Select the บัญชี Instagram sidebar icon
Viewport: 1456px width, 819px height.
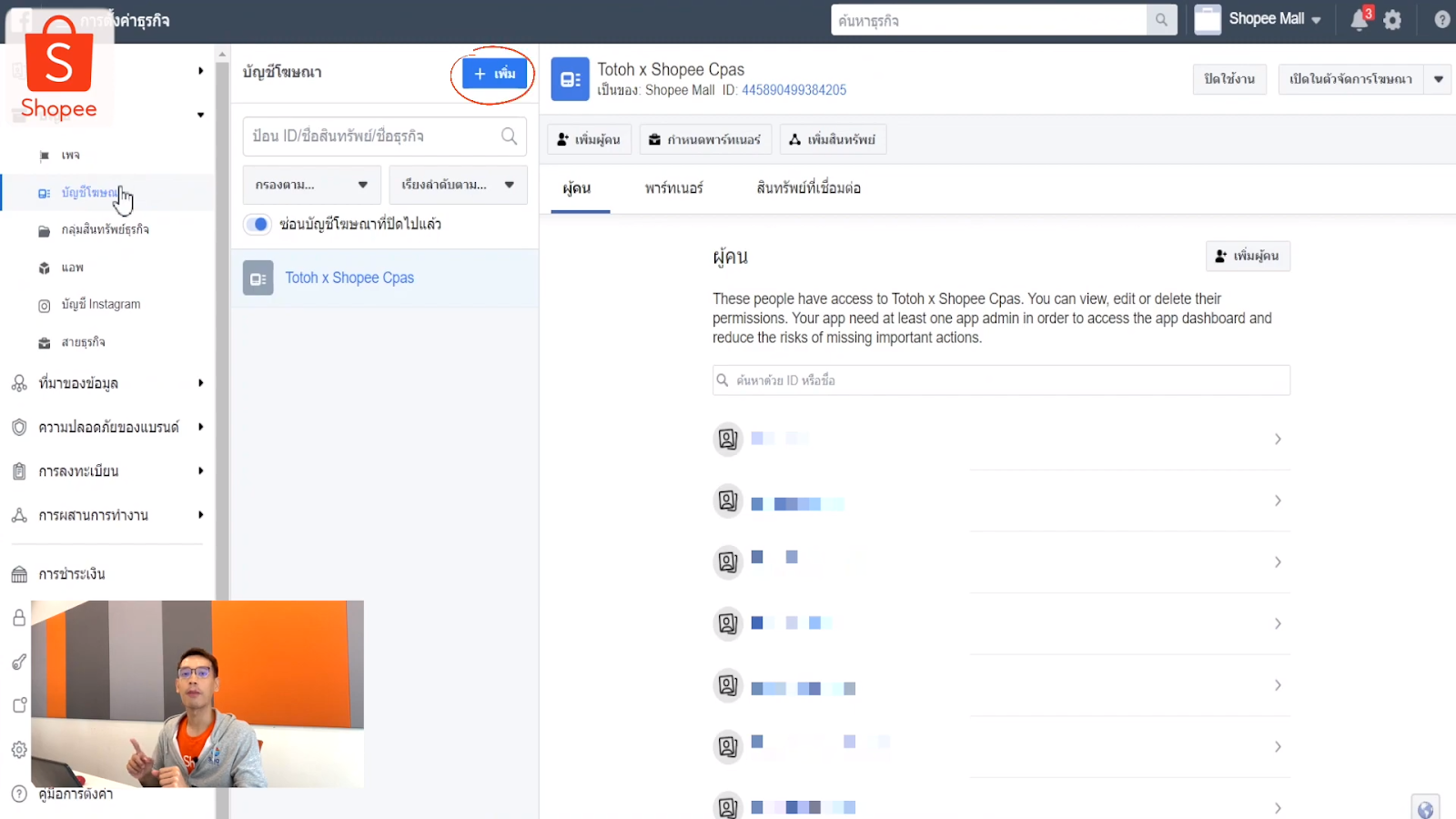(x=44, y=304)
